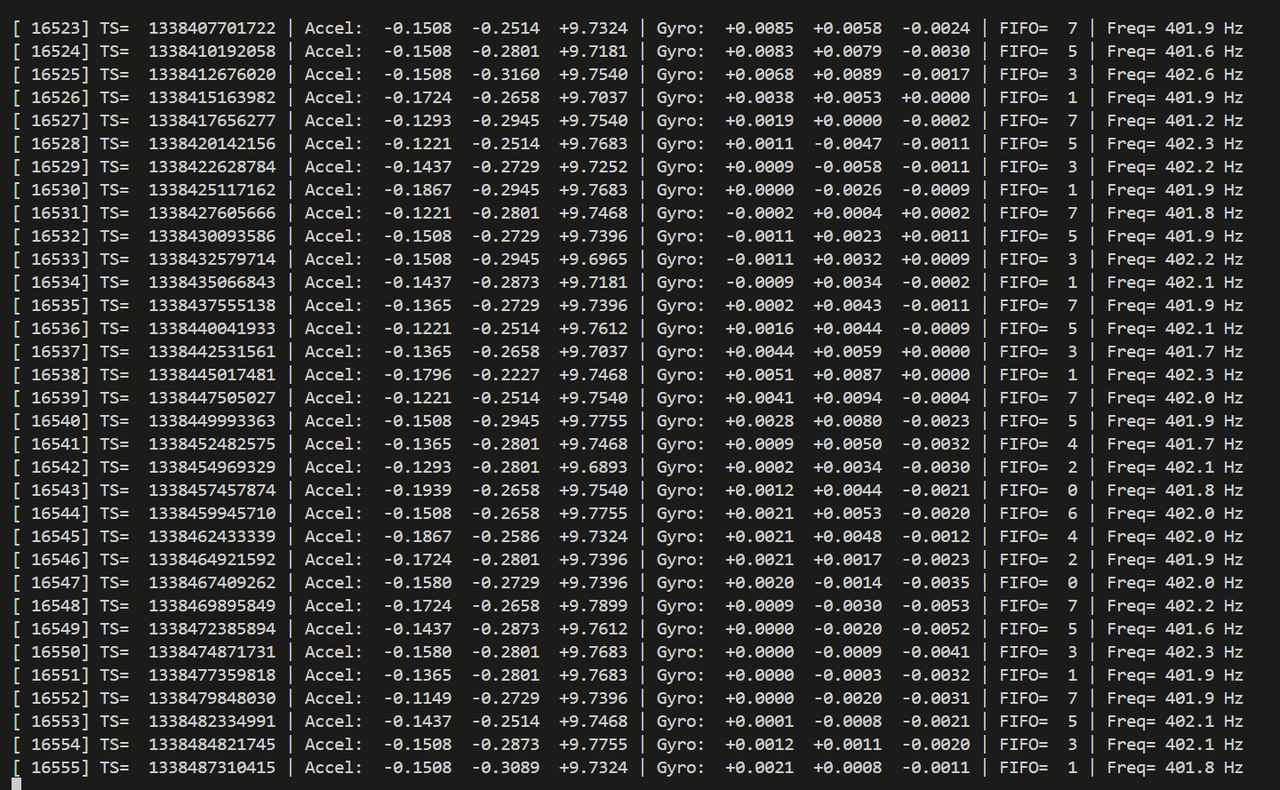The width and height of the screenshot is (1280, 790).
Task: Select timestamp 1338449993363
Action: click(212, 420)
